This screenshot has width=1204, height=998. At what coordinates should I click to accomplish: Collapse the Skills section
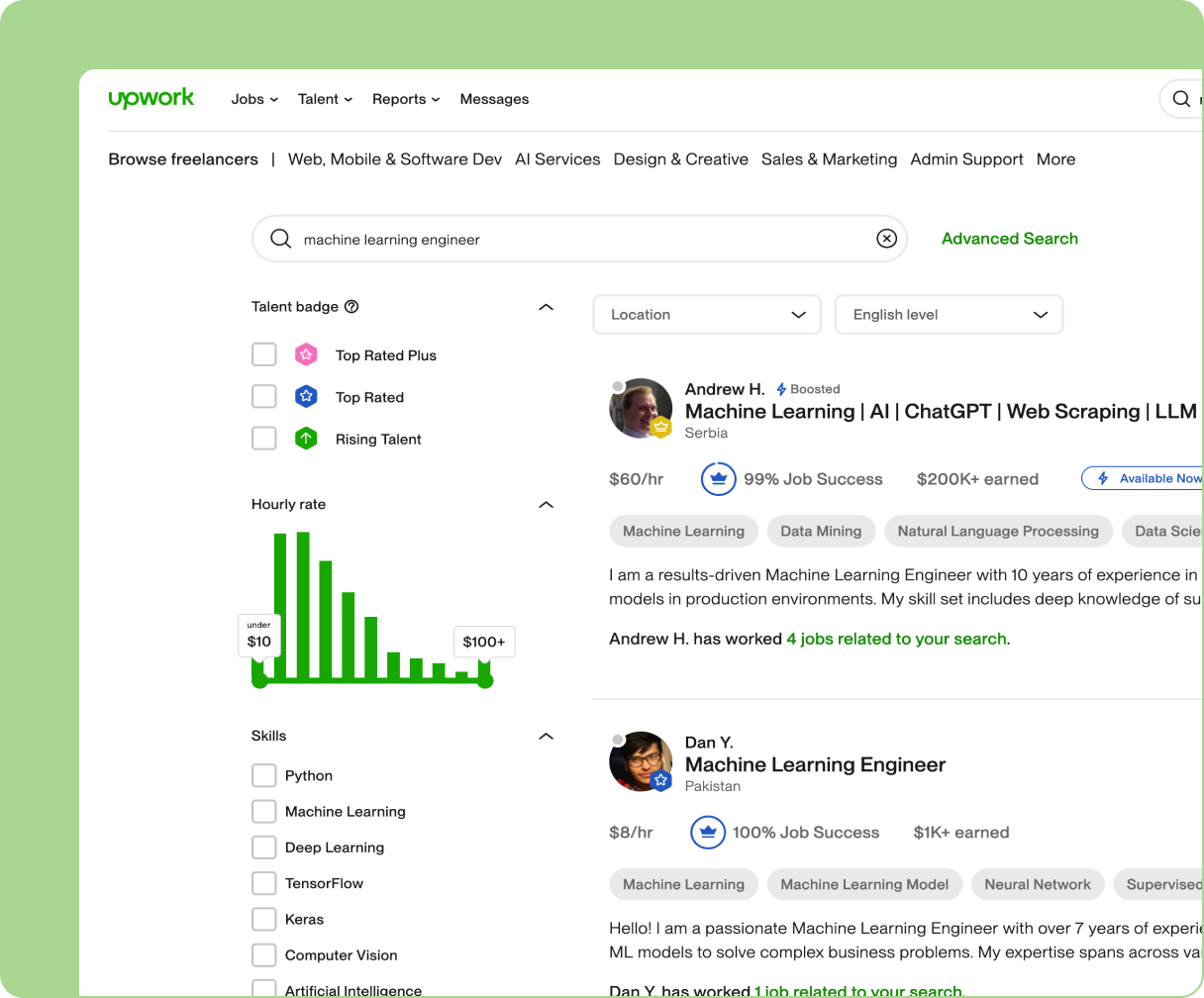coord(546,737)
